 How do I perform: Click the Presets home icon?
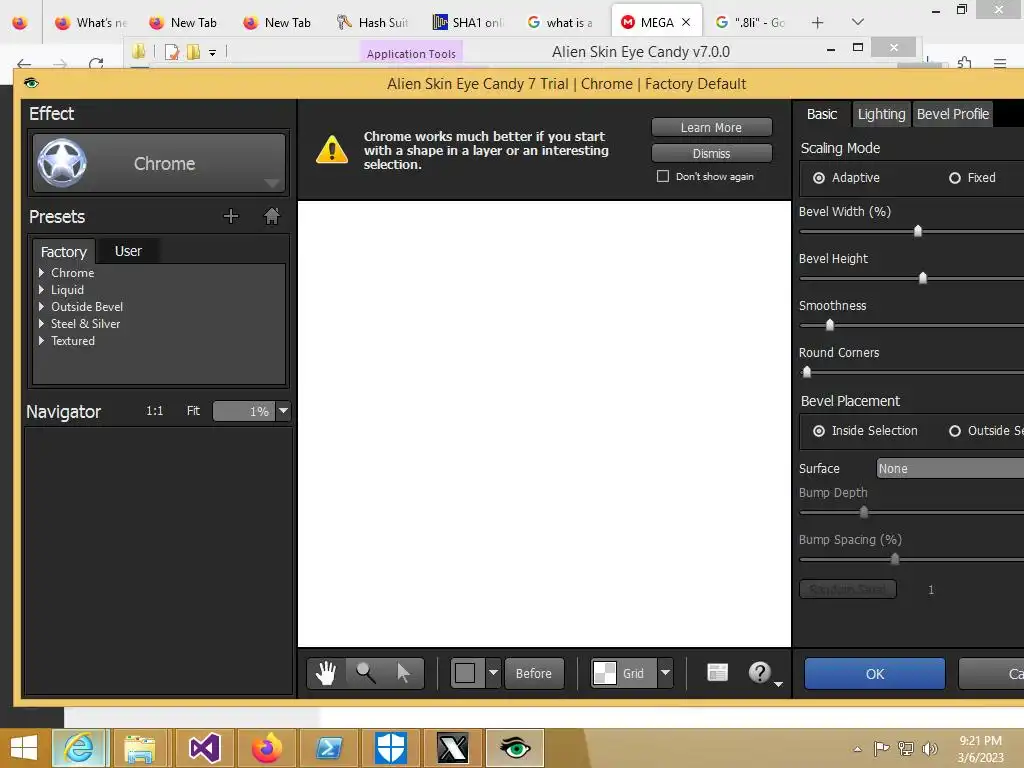pos(272,216)
